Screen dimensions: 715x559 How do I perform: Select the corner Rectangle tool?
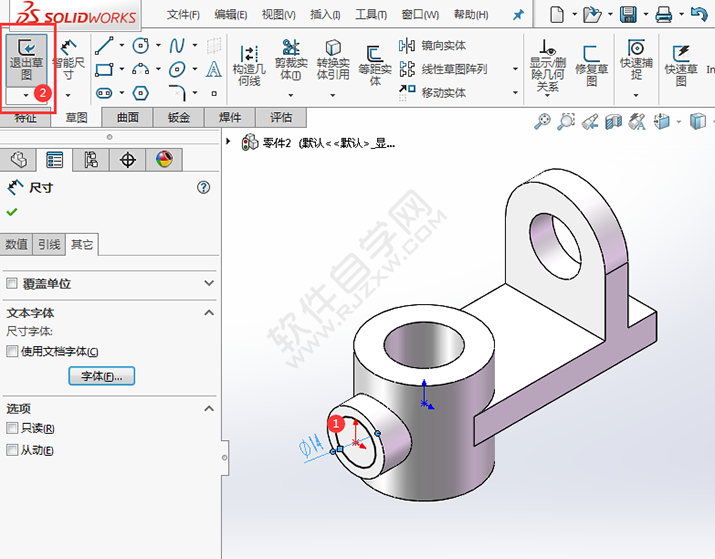point(104,69)
